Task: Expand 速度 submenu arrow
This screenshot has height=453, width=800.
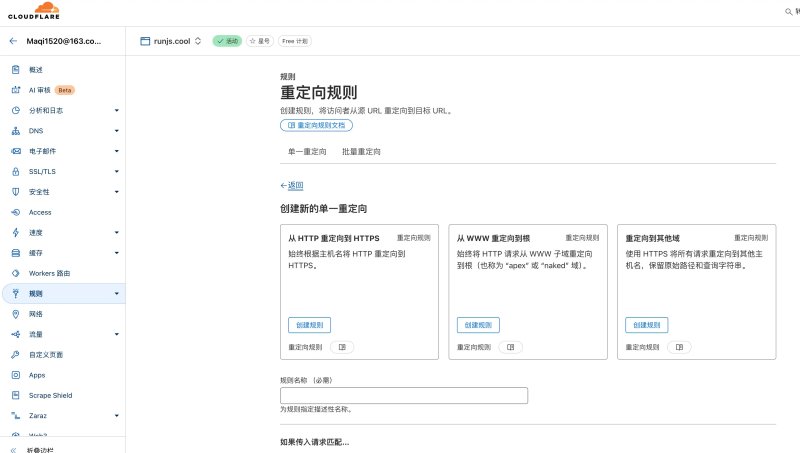Action: click(x=117, y=233)
